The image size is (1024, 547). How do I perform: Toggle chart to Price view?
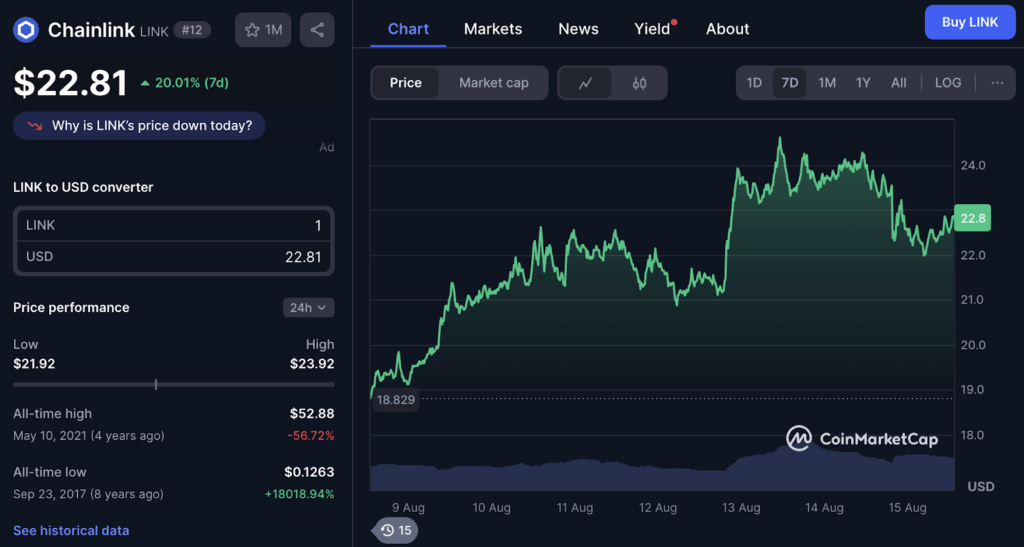pyautogui.click(x=405, y=83)
